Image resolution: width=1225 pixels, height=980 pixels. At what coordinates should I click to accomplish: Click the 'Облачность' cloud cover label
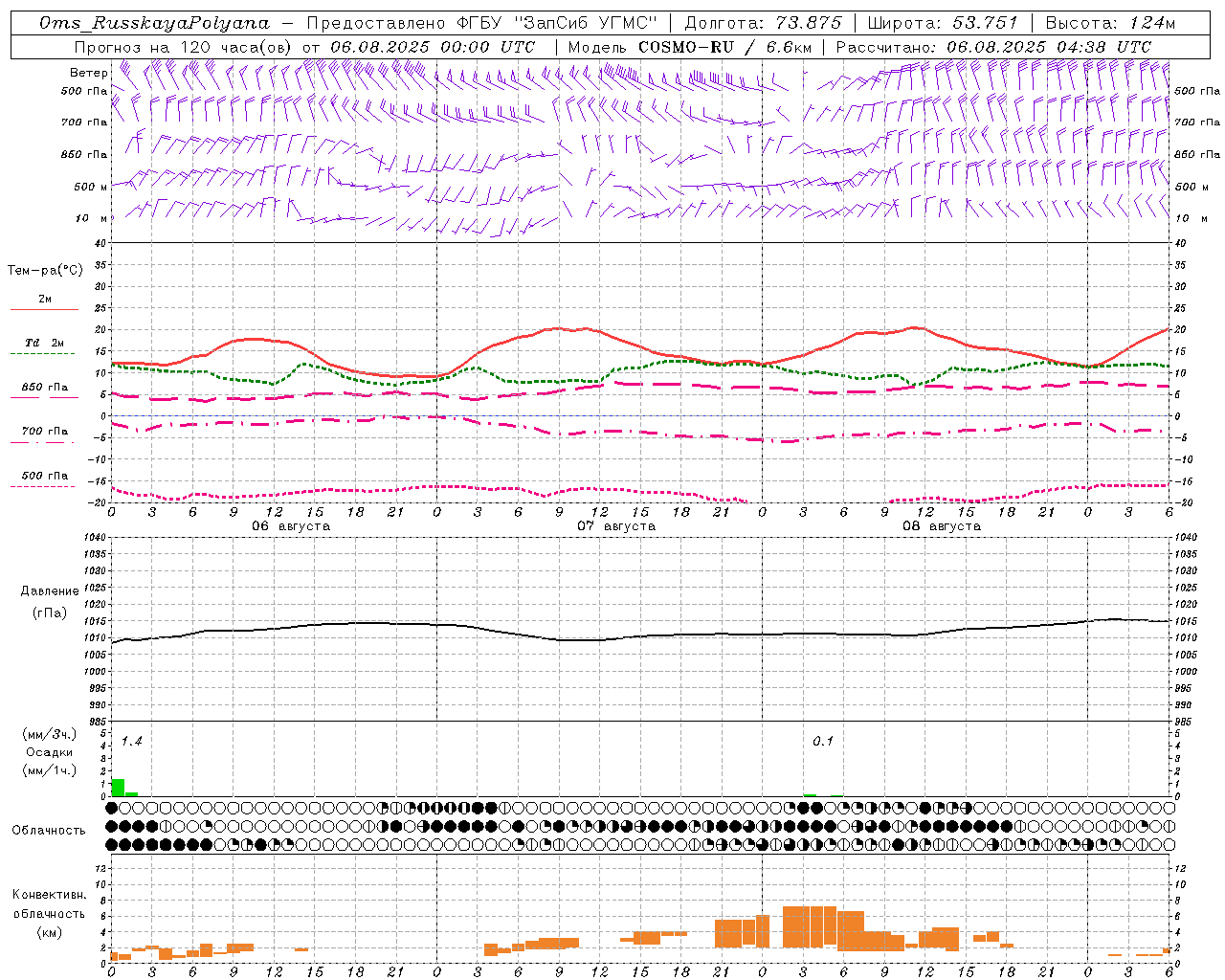[x=49, y=830]
